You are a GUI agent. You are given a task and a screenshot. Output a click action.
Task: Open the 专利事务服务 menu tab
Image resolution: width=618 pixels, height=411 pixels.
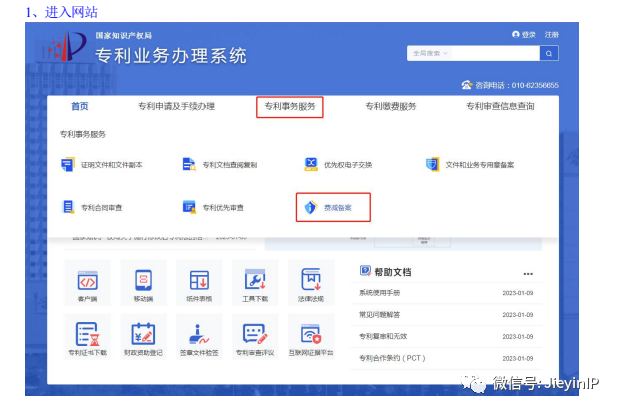pos(290,106)
